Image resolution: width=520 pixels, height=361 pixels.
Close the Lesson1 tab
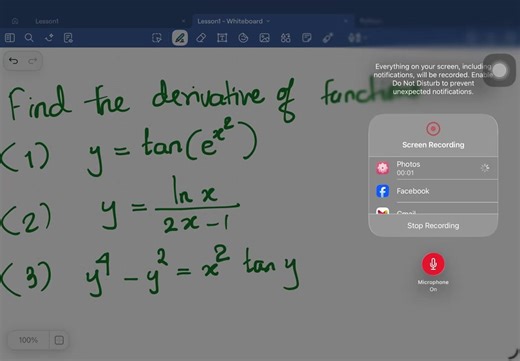click(x=183, y=21)
